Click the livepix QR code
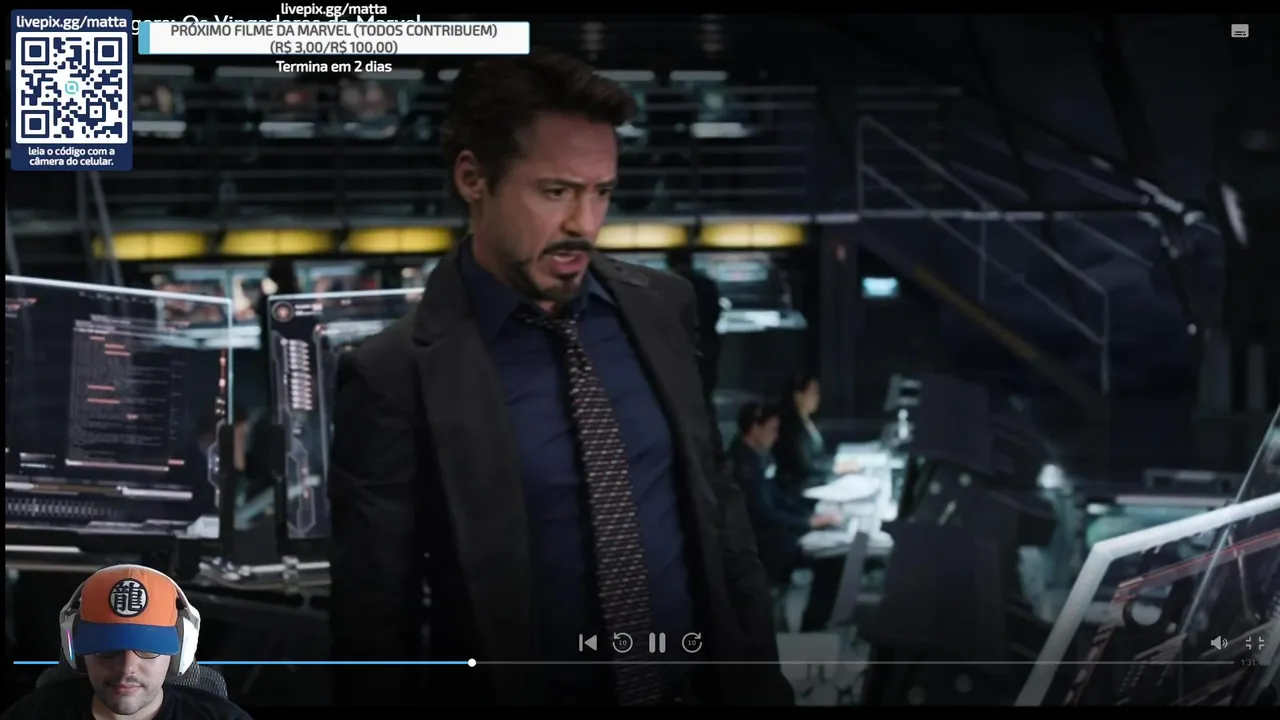Image resolution: width=1280 pixels, height=720 pixels. (71, 88)
